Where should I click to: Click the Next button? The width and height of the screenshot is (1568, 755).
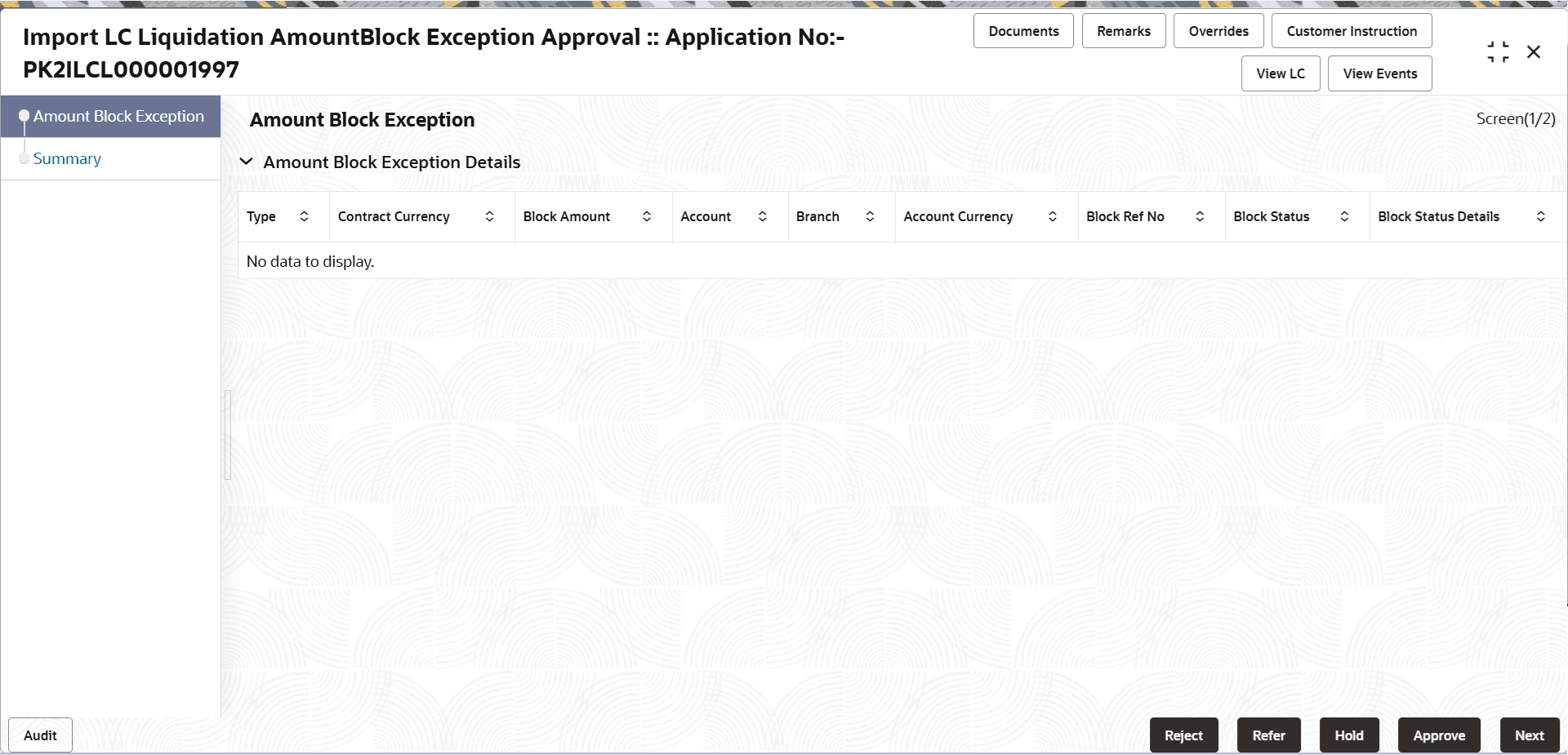(1530, 735)
